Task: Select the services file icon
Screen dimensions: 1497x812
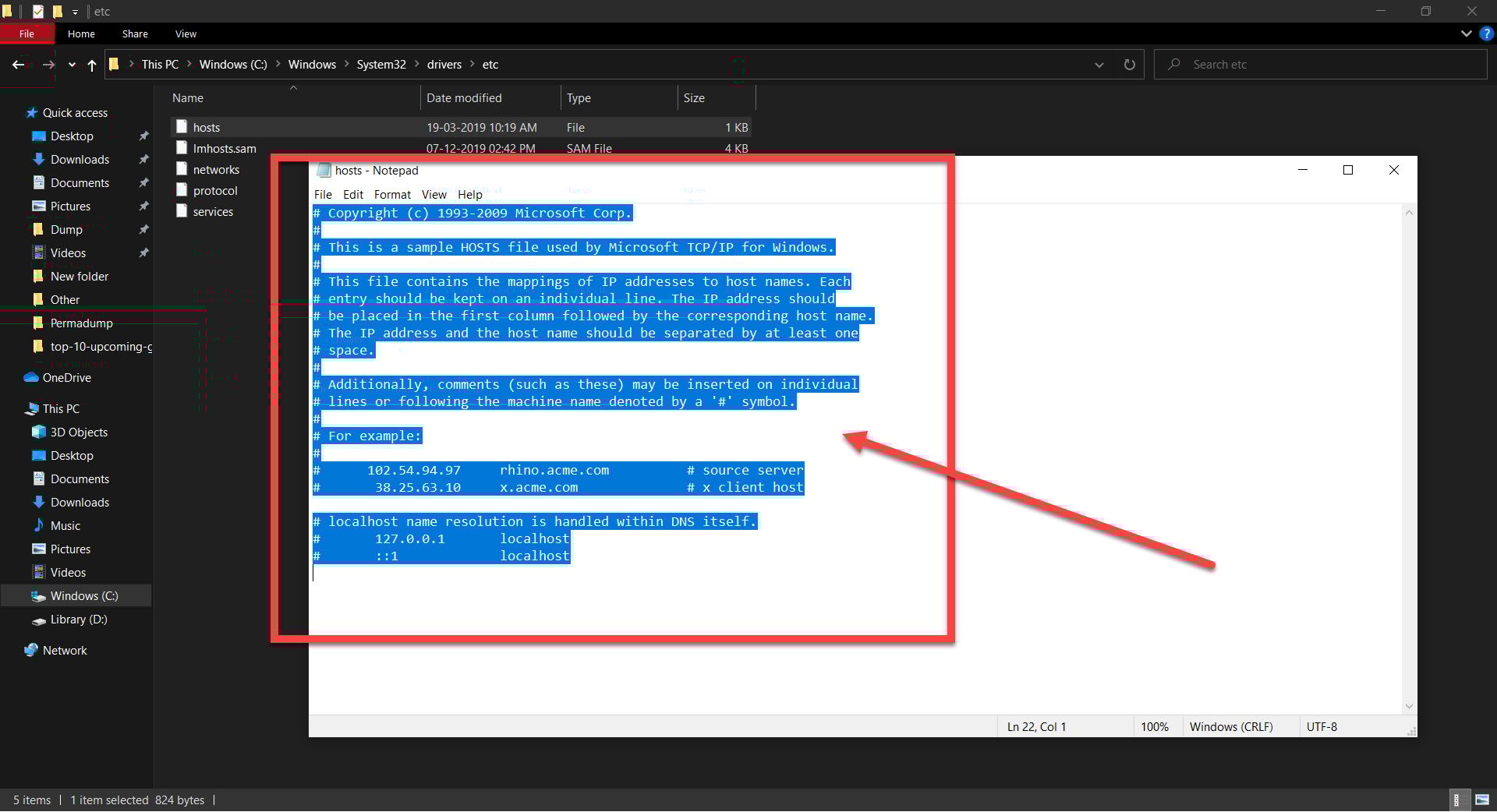Action: 182,210
